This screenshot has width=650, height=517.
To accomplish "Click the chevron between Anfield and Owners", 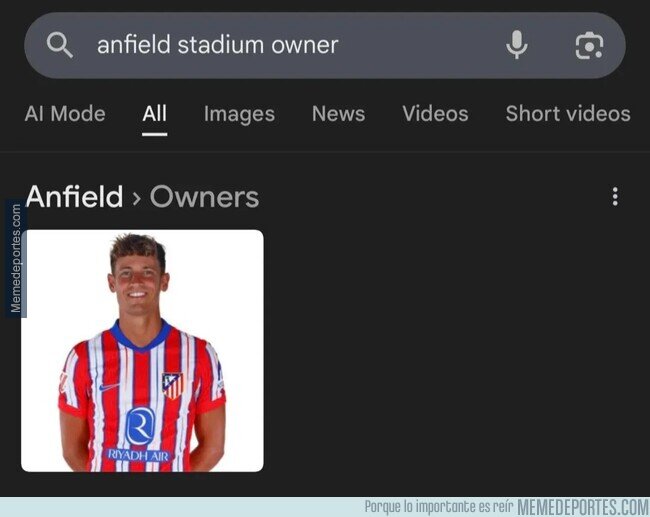I will (136, 198).
